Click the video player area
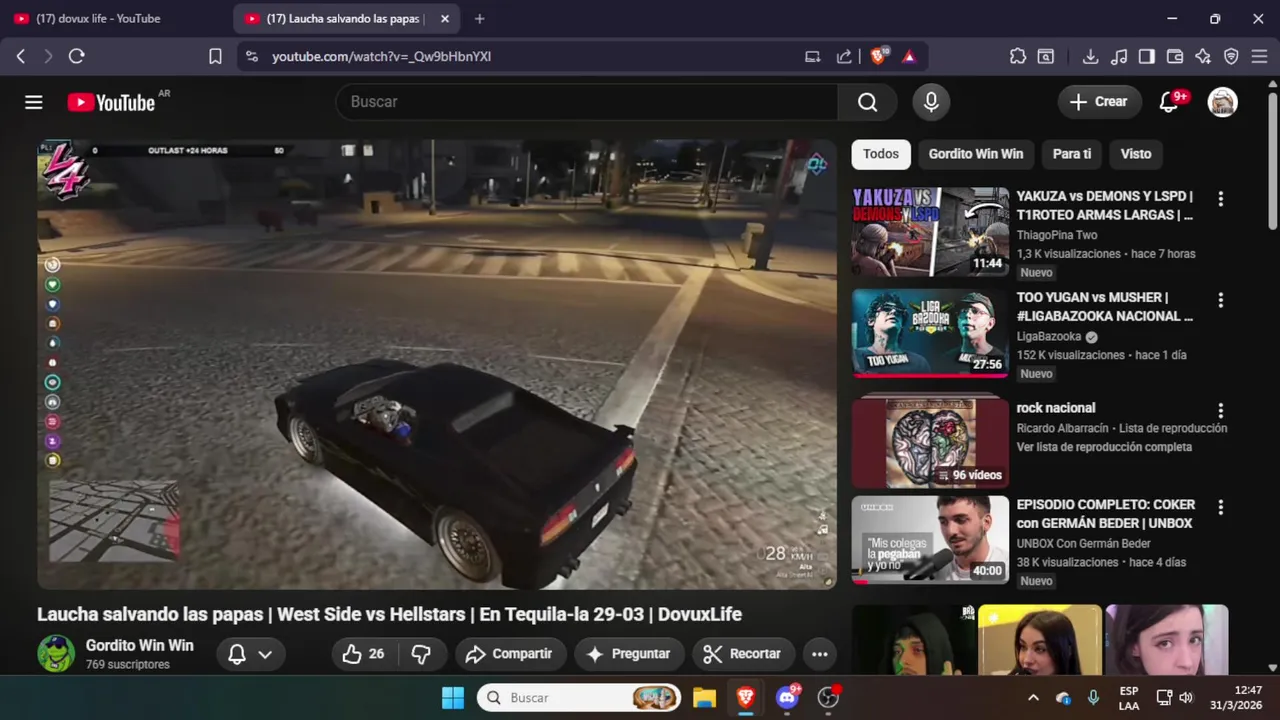Image resolution: width=1280 pixels, height=720 pixels. [437, 364]
